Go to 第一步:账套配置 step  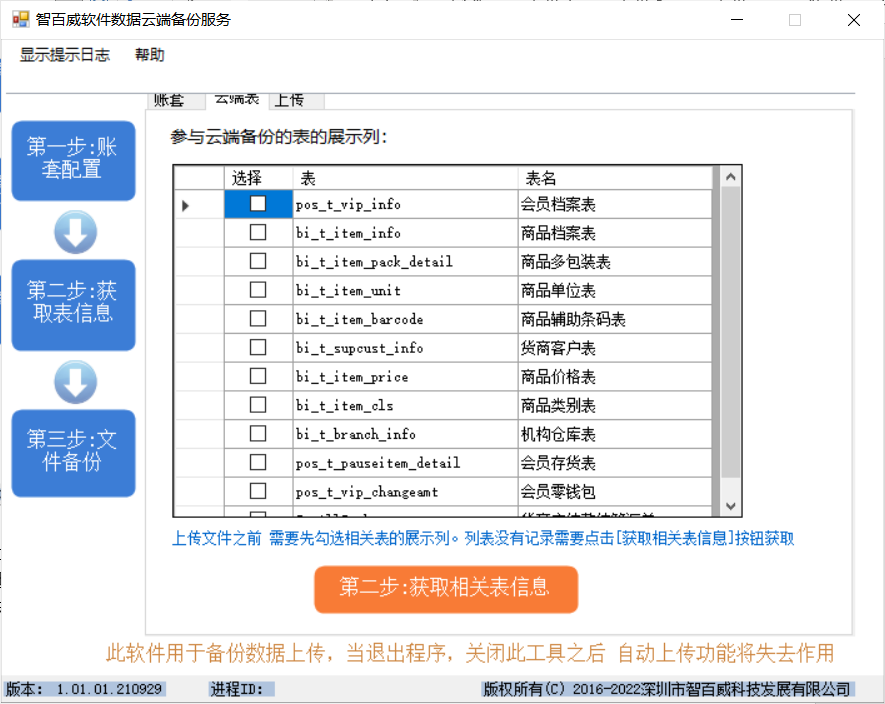[x=73, y=160]
